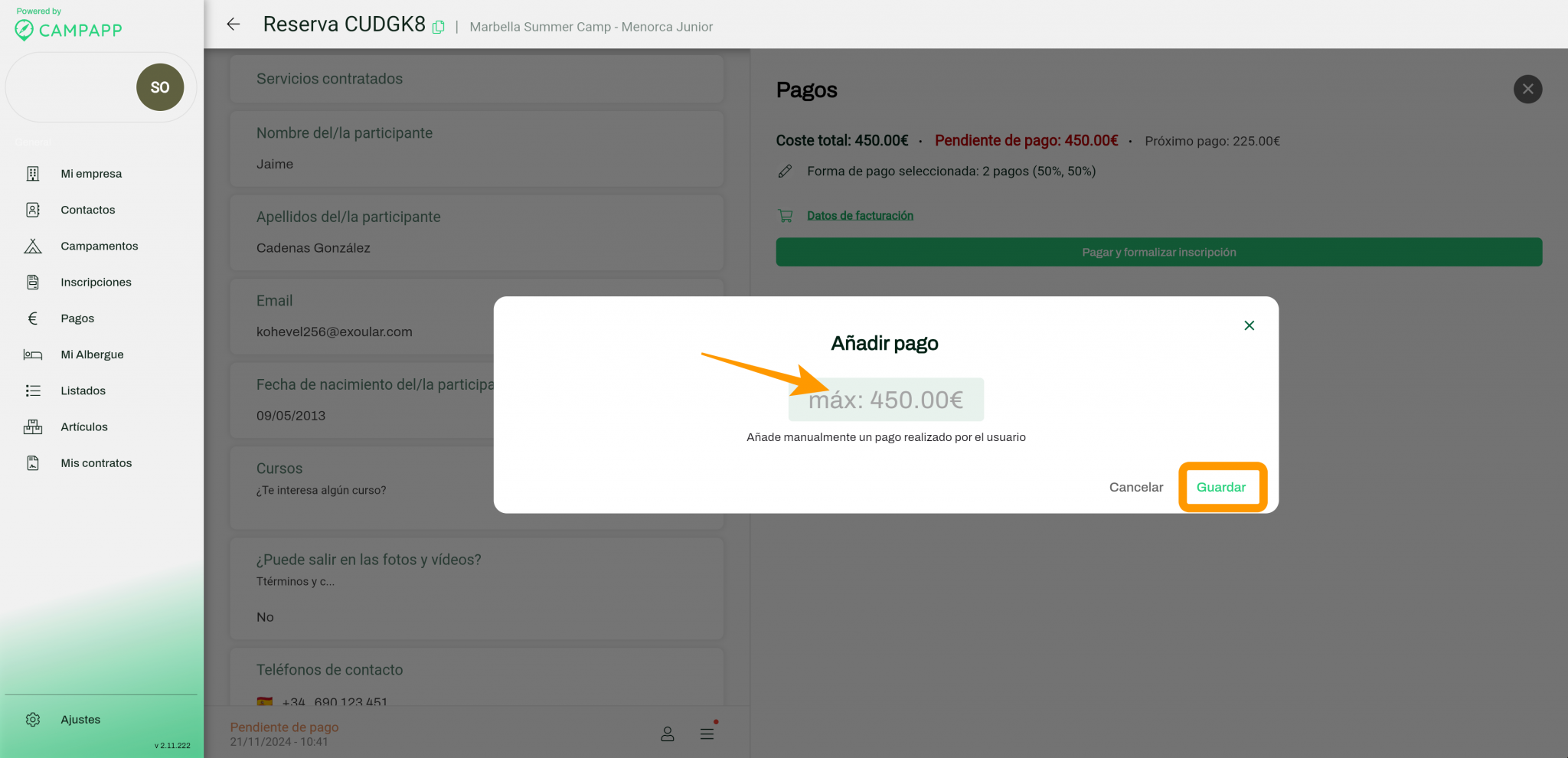The height and width of the screenshot is (758, 1568).
Task: Open Artículos via its sidebar icon
Action: (33, 426)
